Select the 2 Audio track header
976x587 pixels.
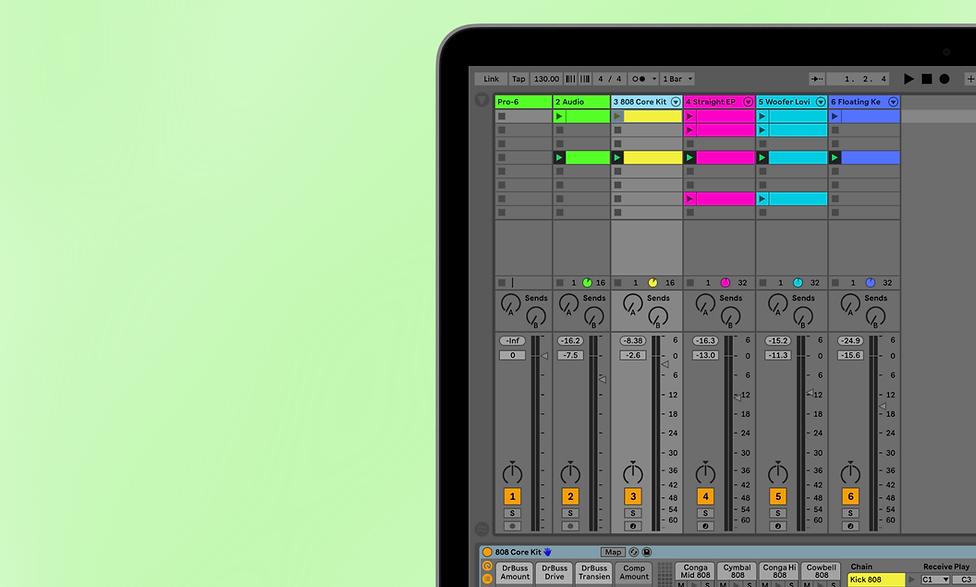(x=581, y=102)
